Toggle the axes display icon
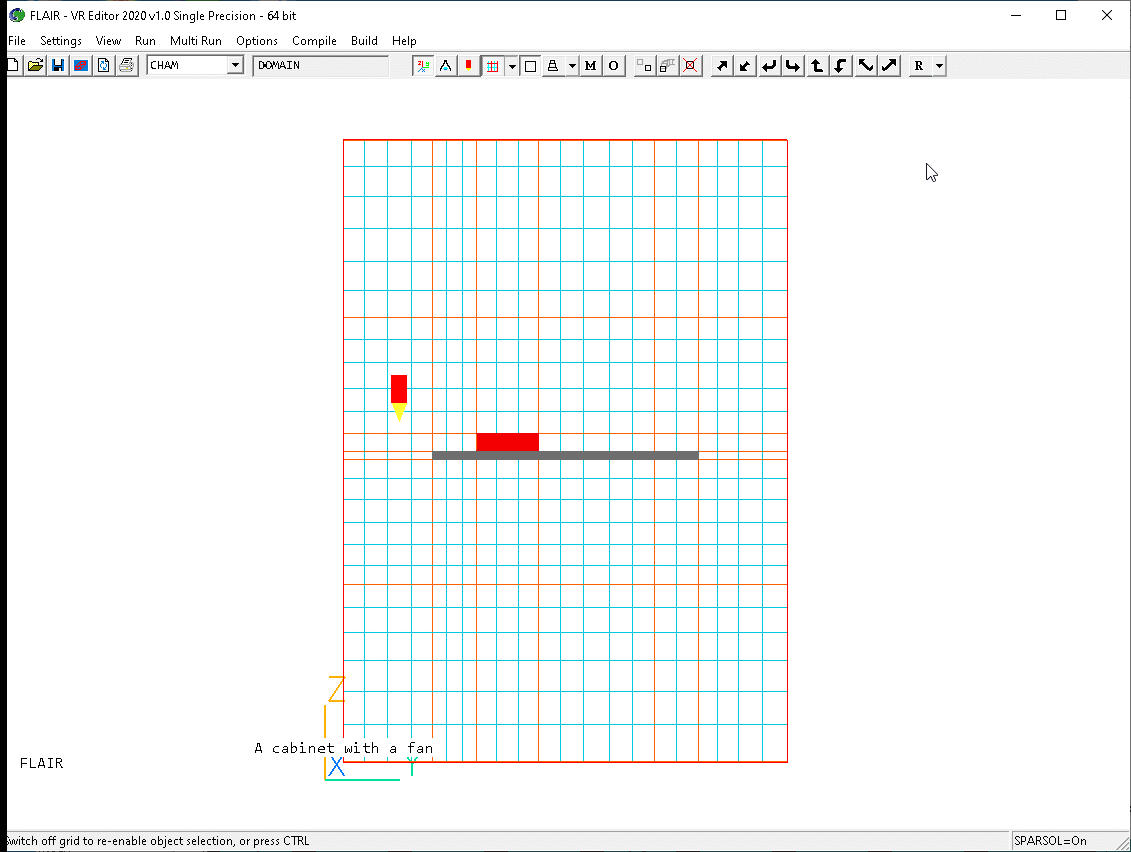1131x852 pixels. 423,66
